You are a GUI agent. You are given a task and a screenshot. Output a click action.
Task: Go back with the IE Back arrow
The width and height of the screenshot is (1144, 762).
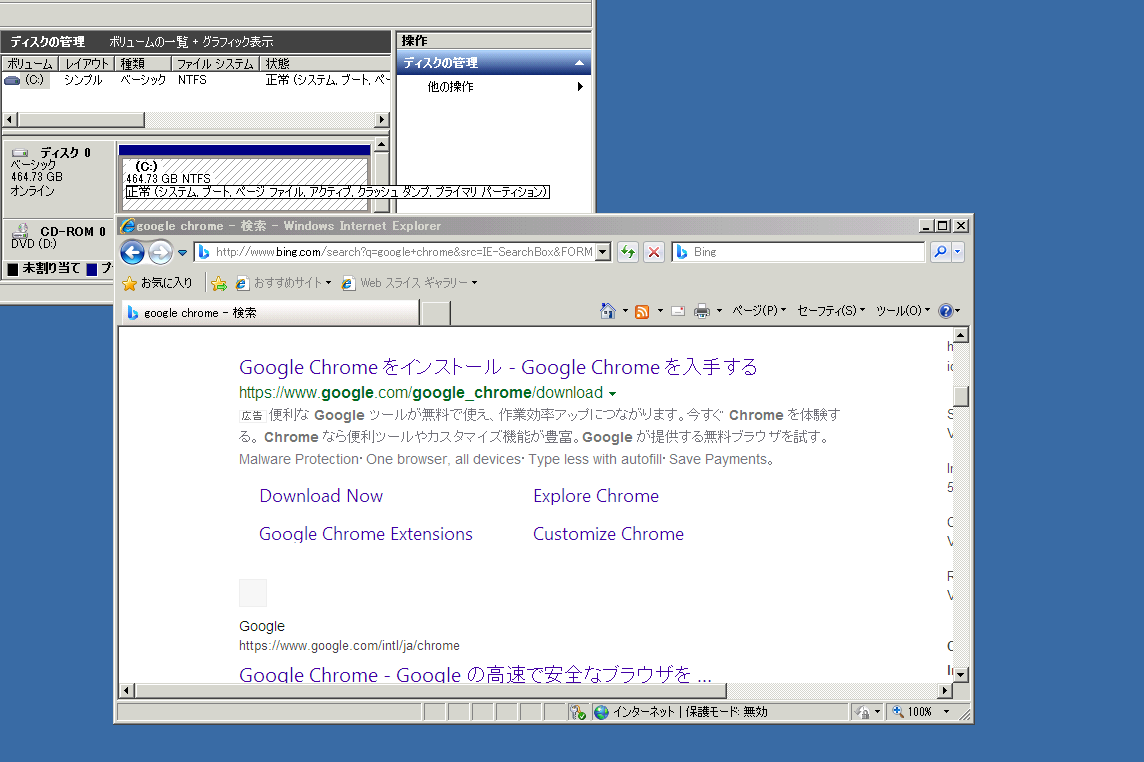pyautogui.click(x=132, y=253)
